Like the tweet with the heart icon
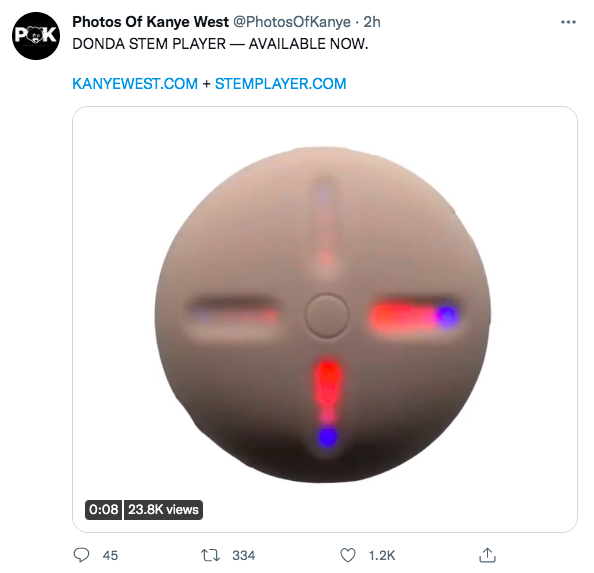Screen dimensions: 594x573 point(348,555)
